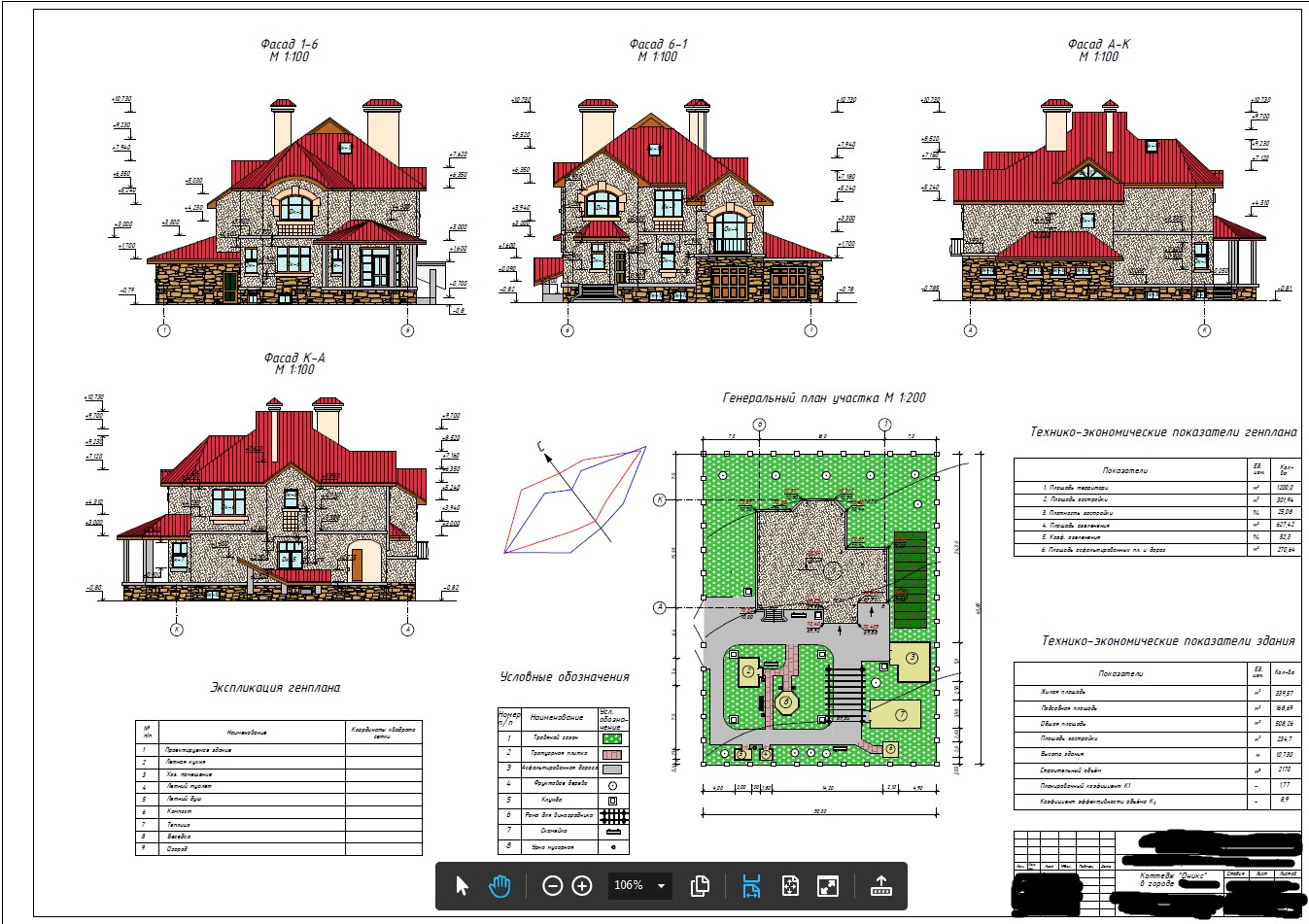Fit the whole page in view
This screenshot has width=1309, height=924.
(x=790, y=885)
